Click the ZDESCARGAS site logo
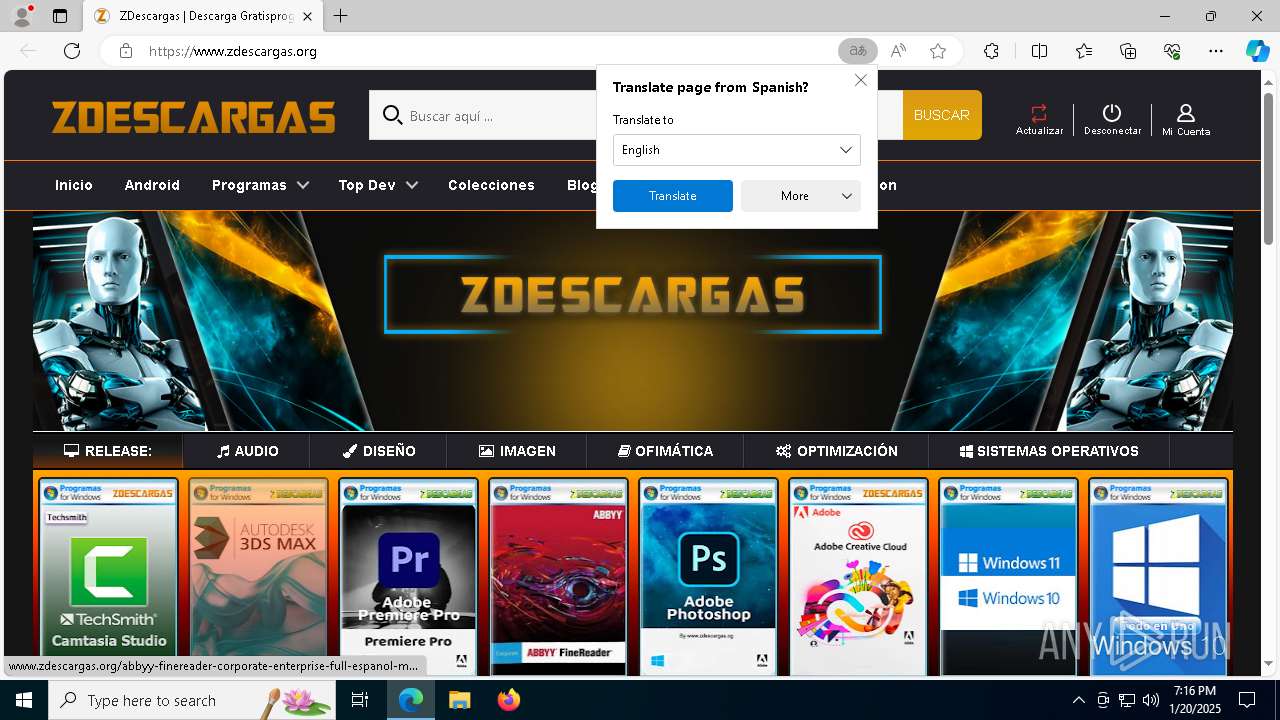 (193, 117)
